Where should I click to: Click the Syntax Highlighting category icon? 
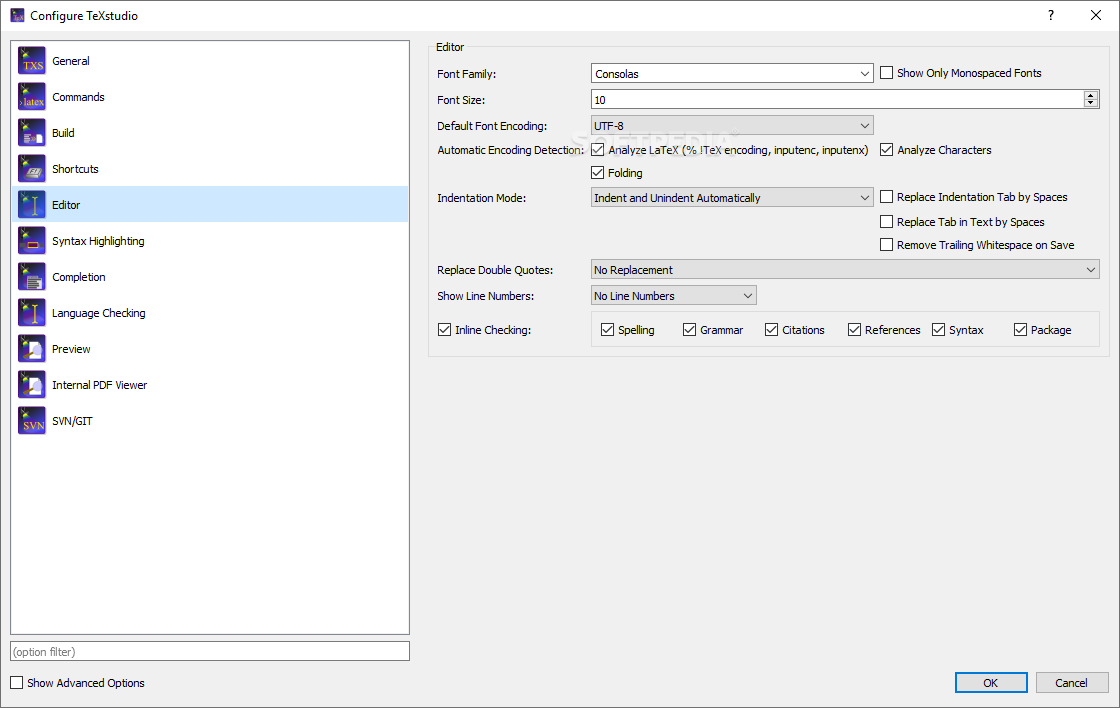(x=32, y=241)
